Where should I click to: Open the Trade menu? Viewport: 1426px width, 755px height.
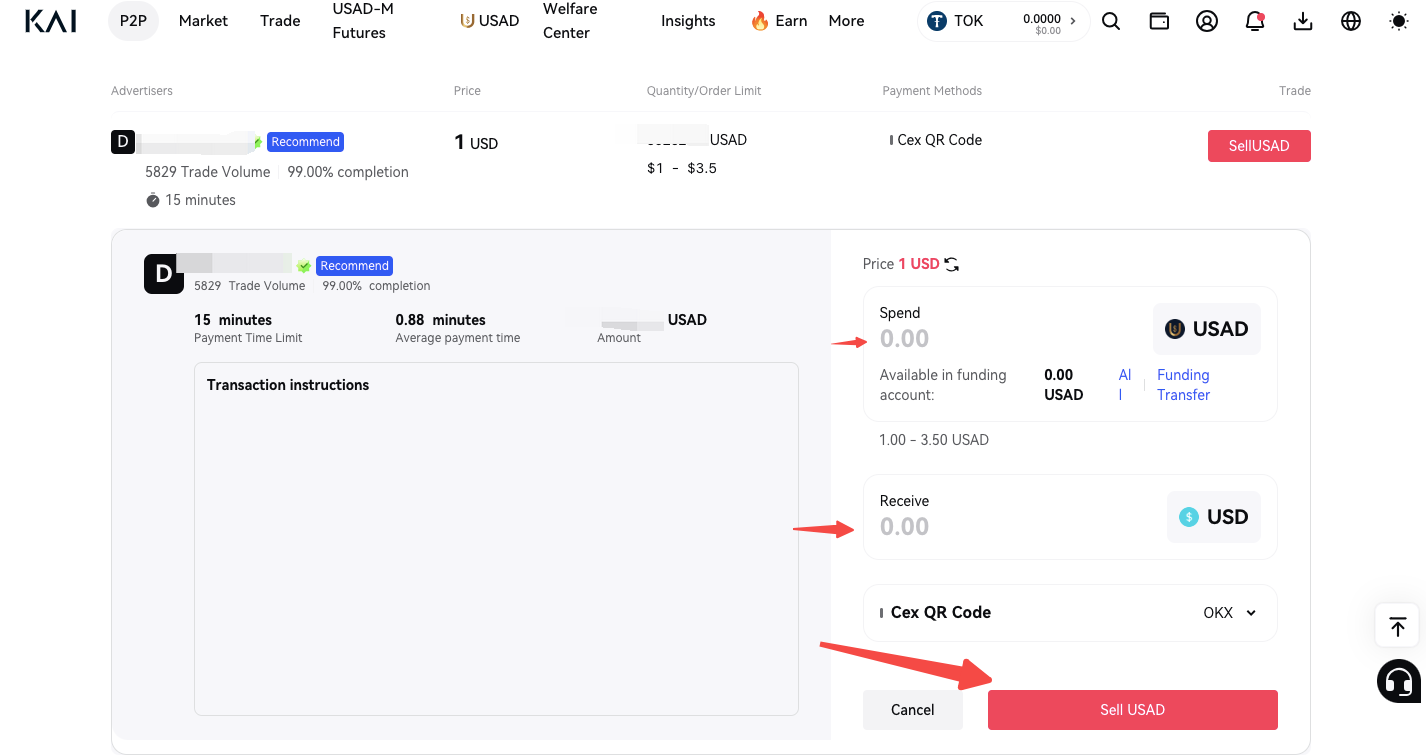280,21
